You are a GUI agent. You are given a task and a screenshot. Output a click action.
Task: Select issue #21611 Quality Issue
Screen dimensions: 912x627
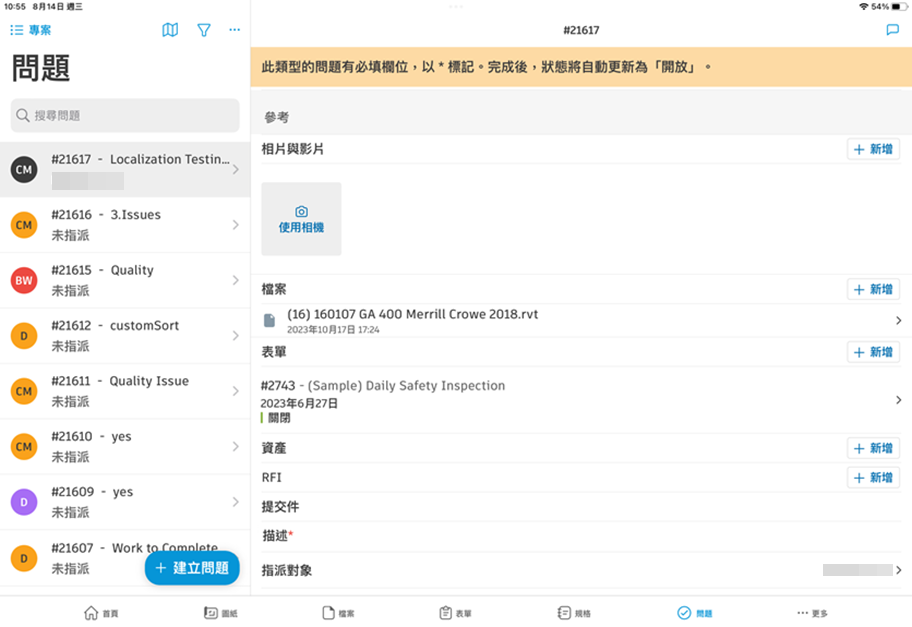click(x=125, y=391)
